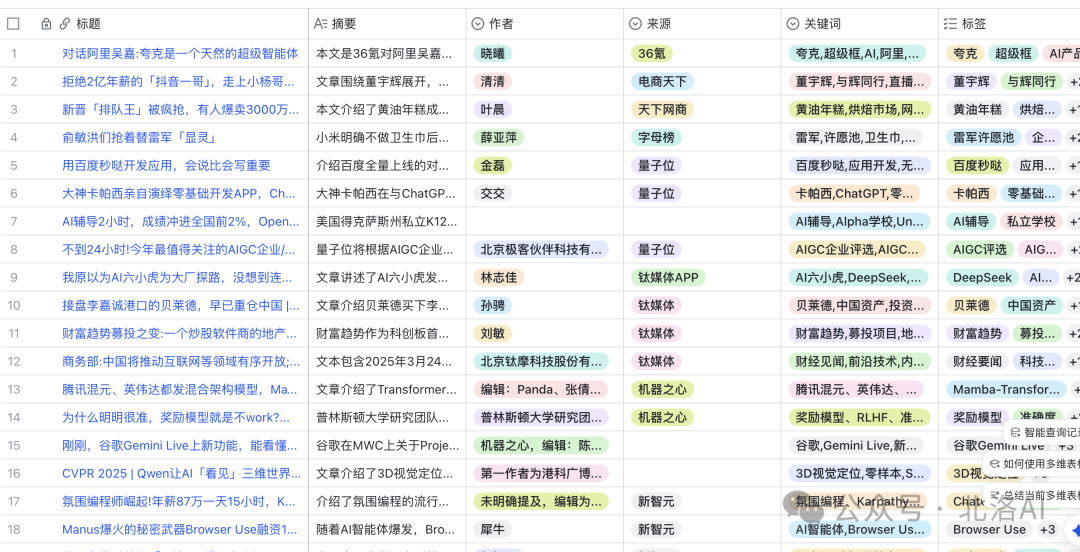The height and width of the screenshot is (552, 1080).
Task: Click label tag 与辉同行 in row 2
Action: point(1032,81)
